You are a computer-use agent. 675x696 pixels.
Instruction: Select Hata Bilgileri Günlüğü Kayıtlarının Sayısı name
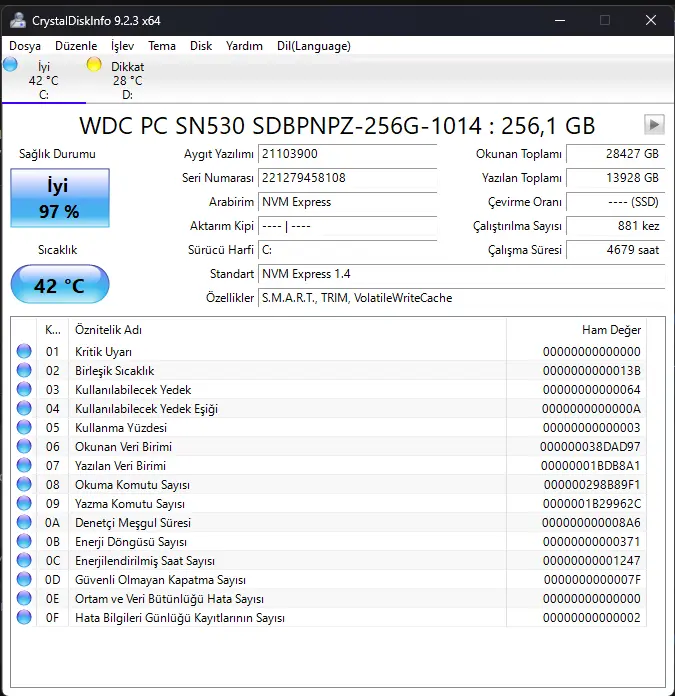(x=180, y=618)
